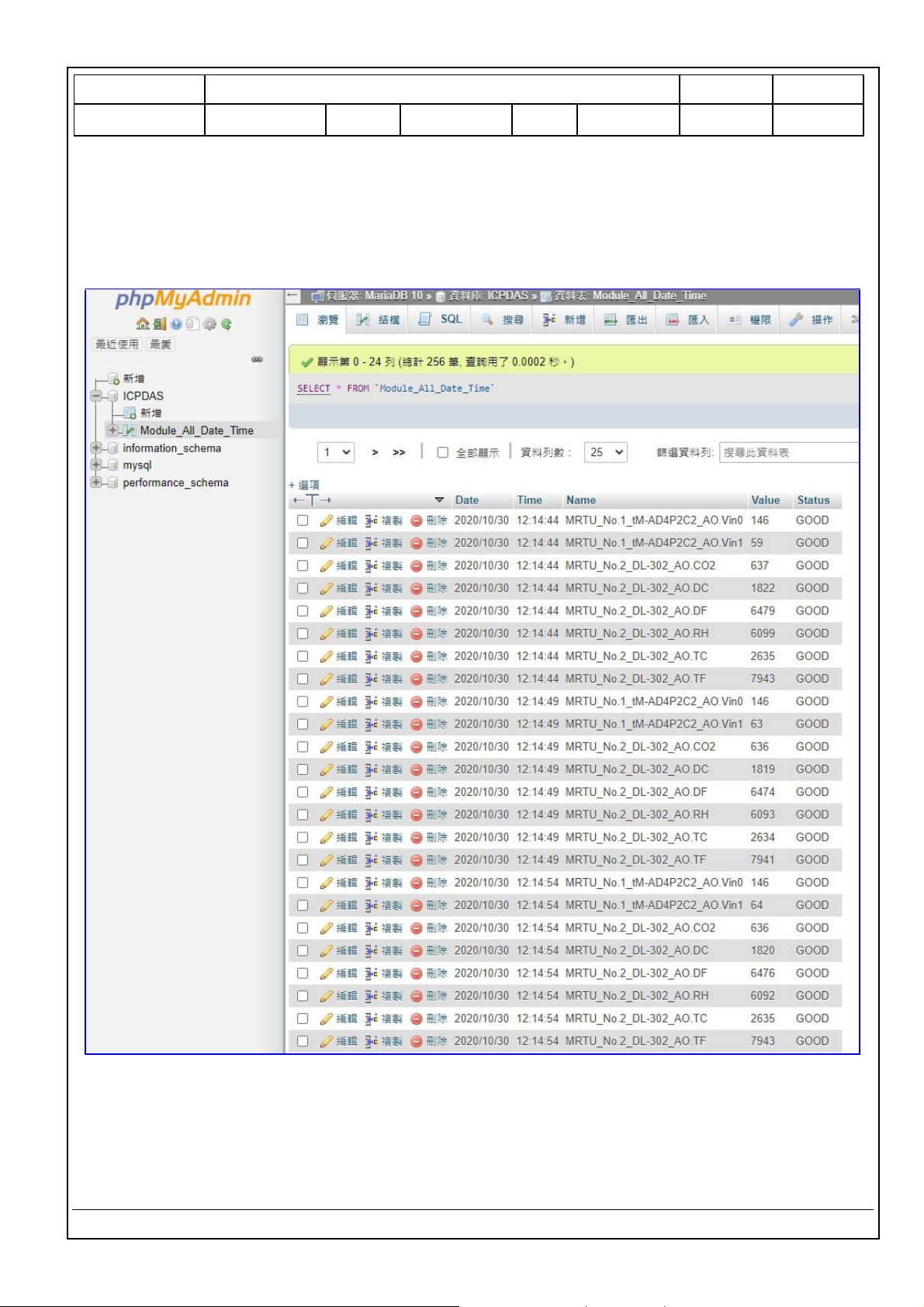The image size is (924, 1307).
Task: Click the new table icon under ICPDAS
Action: [130, 413]
